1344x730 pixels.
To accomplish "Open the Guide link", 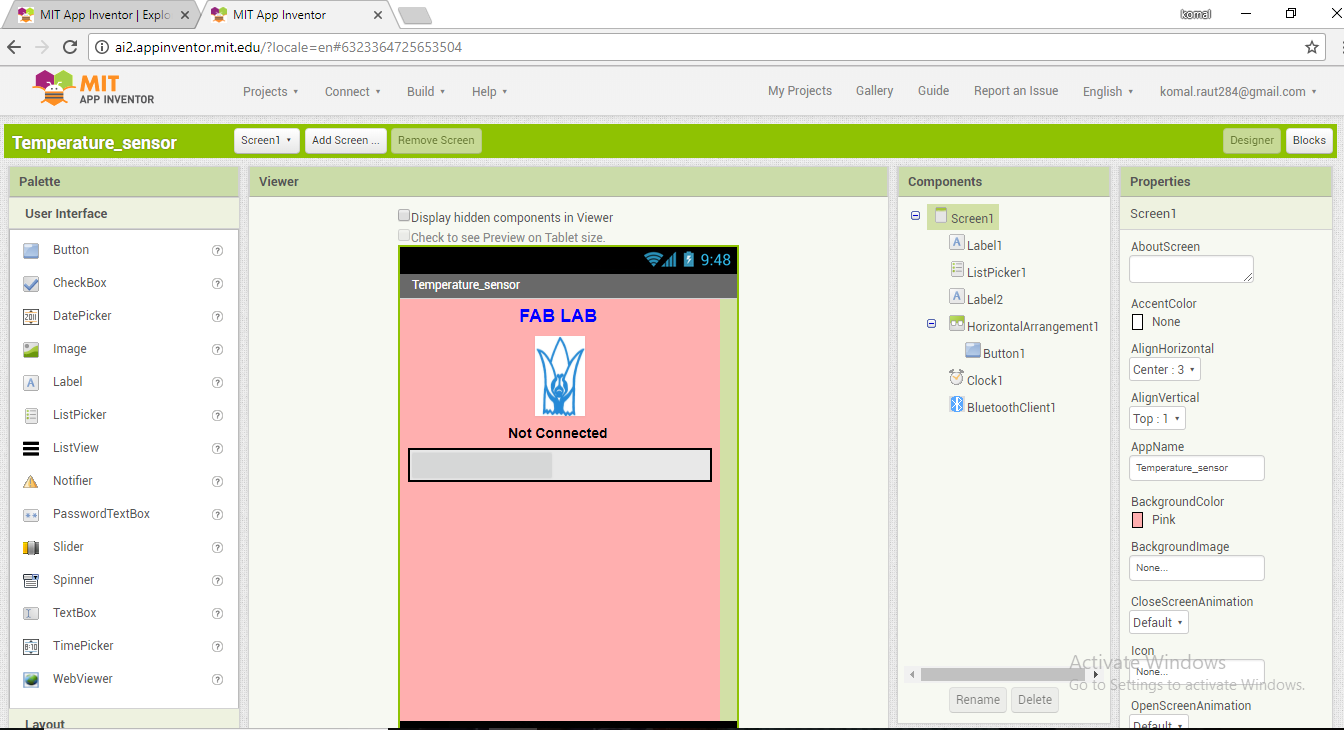I will [x=933, y=91].
